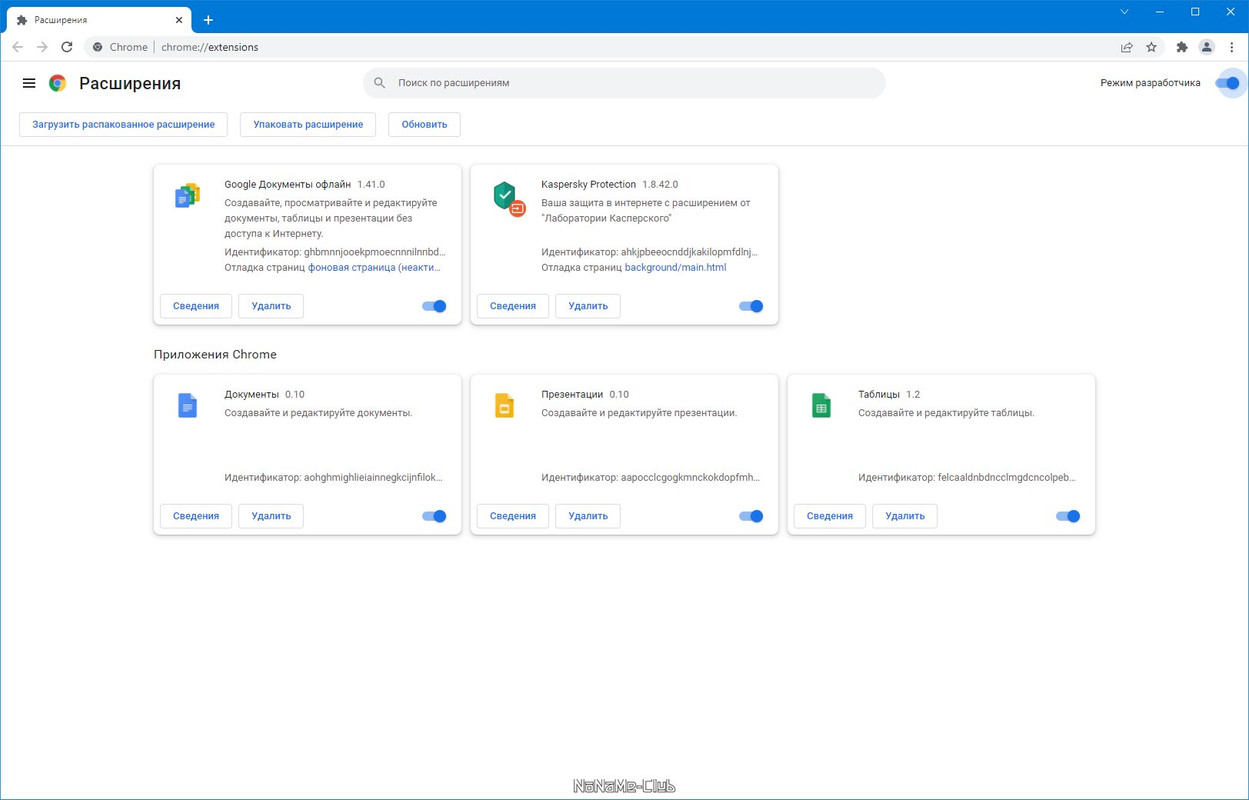The image size is (1249, 800).
Task: Disable developer mode toggle
Action: pyautogui.click(x=1228, y=83)
